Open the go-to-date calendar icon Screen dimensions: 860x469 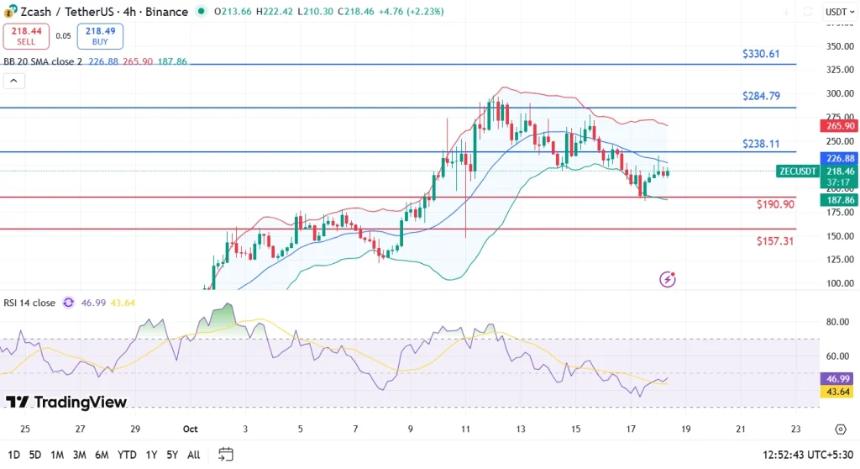coord(226,454)
